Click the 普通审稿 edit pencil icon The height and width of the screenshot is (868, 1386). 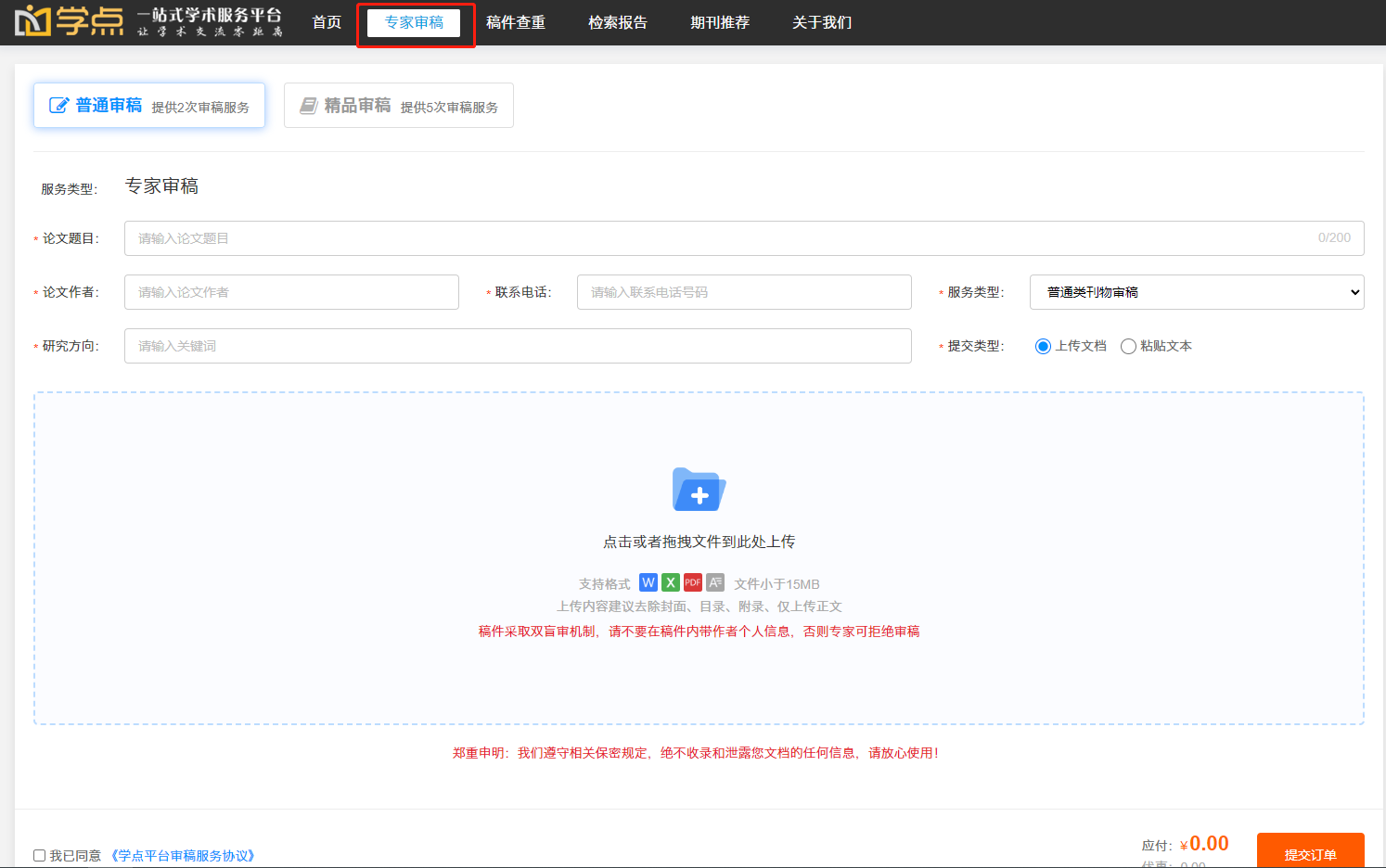[58, 105]
